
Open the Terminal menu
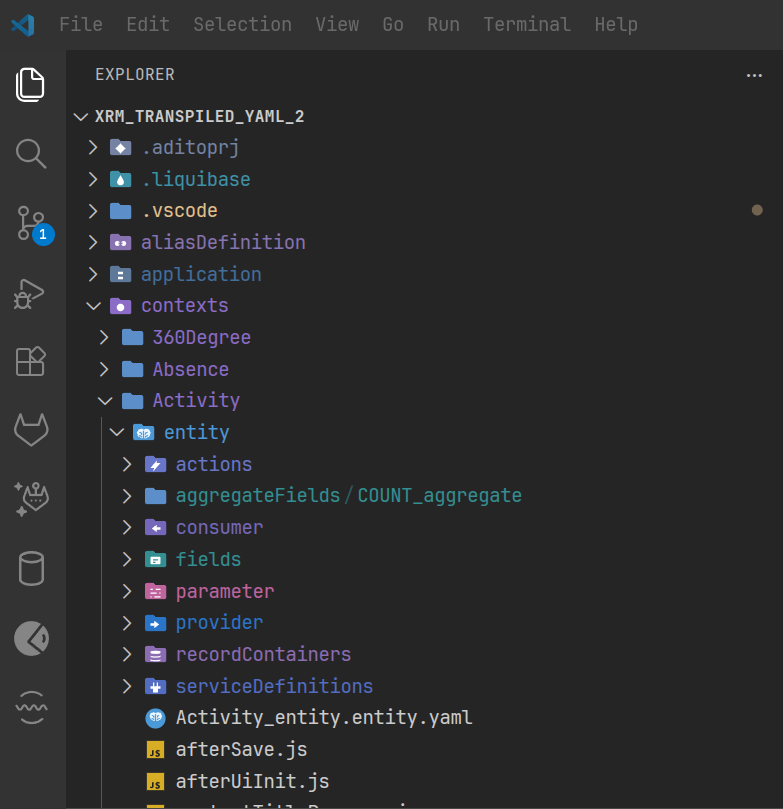(527, 25)
